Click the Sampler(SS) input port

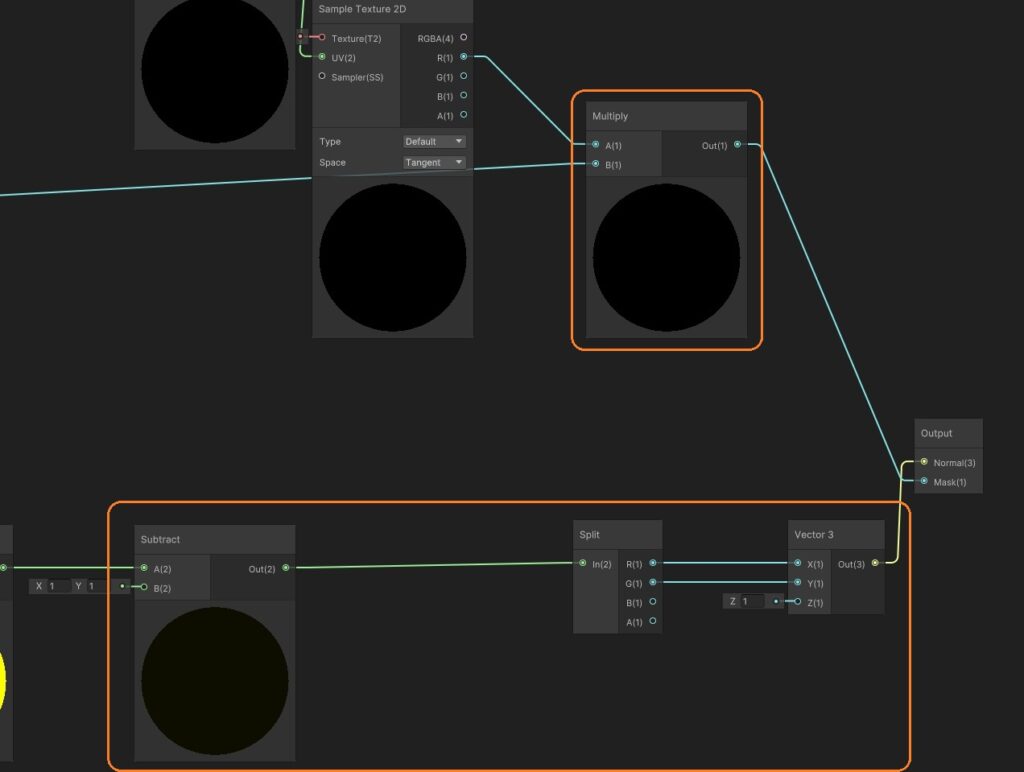pos(322,76)
